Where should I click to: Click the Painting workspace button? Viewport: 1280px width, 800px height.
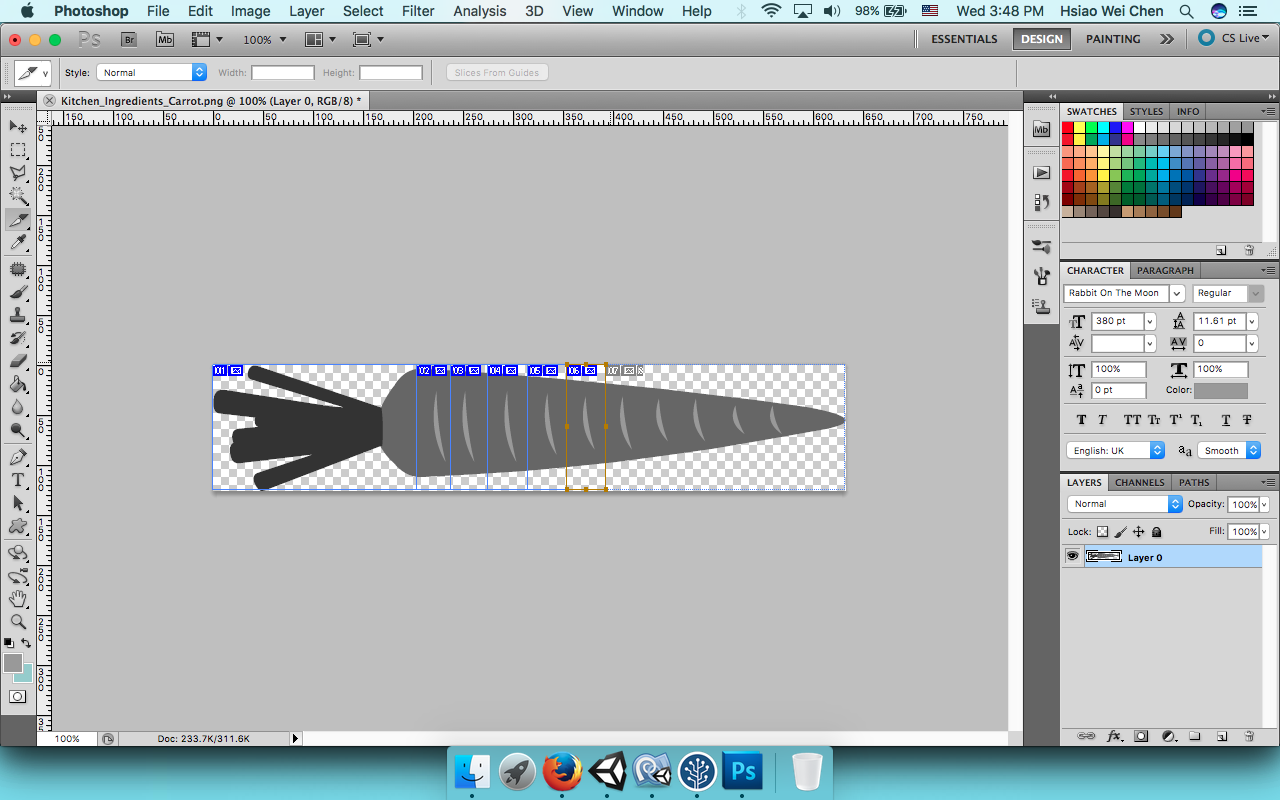[x=1113, y=39]
